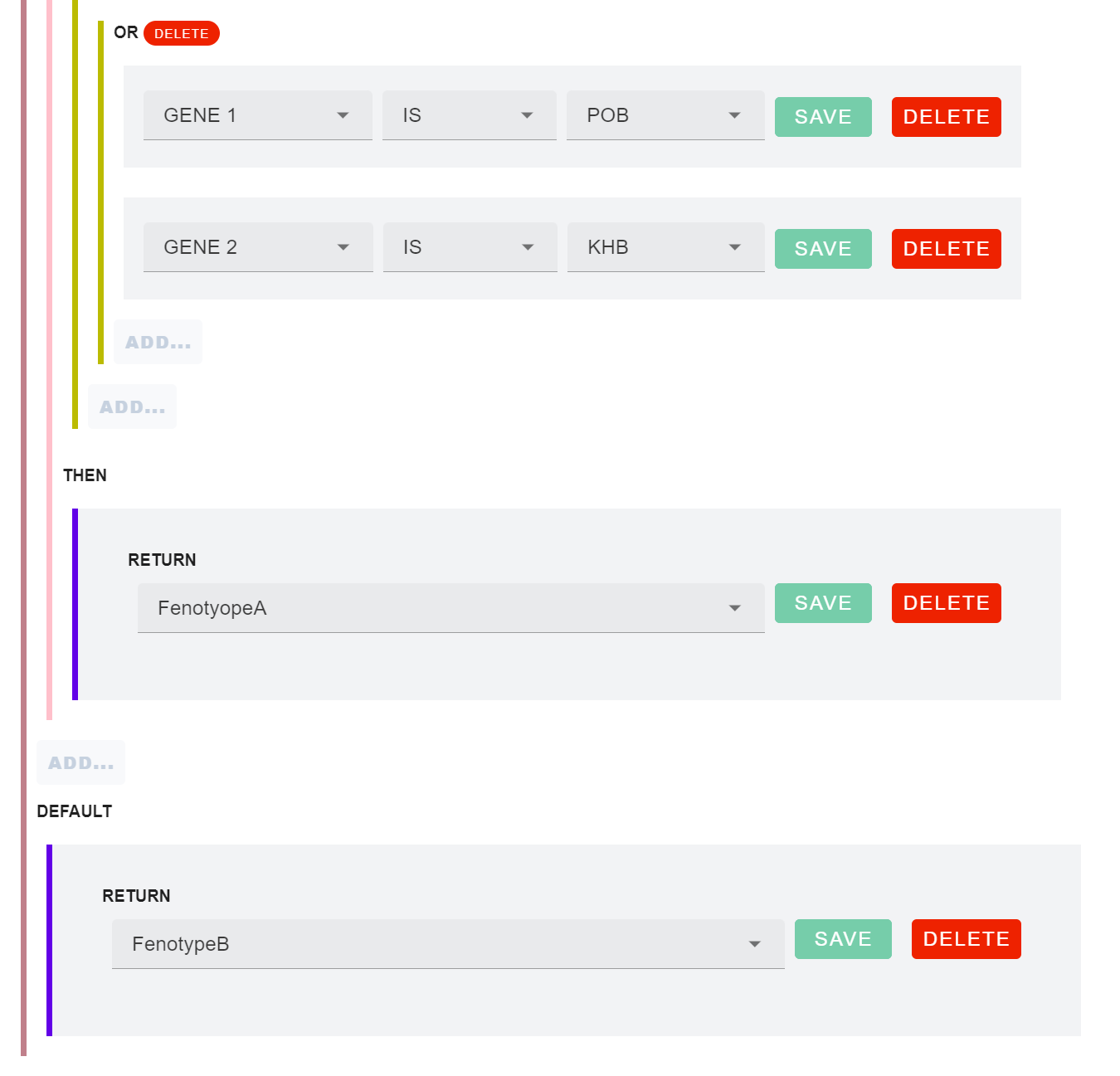
Task: Open the KHB value dropdown
Action: click(665, 247)
